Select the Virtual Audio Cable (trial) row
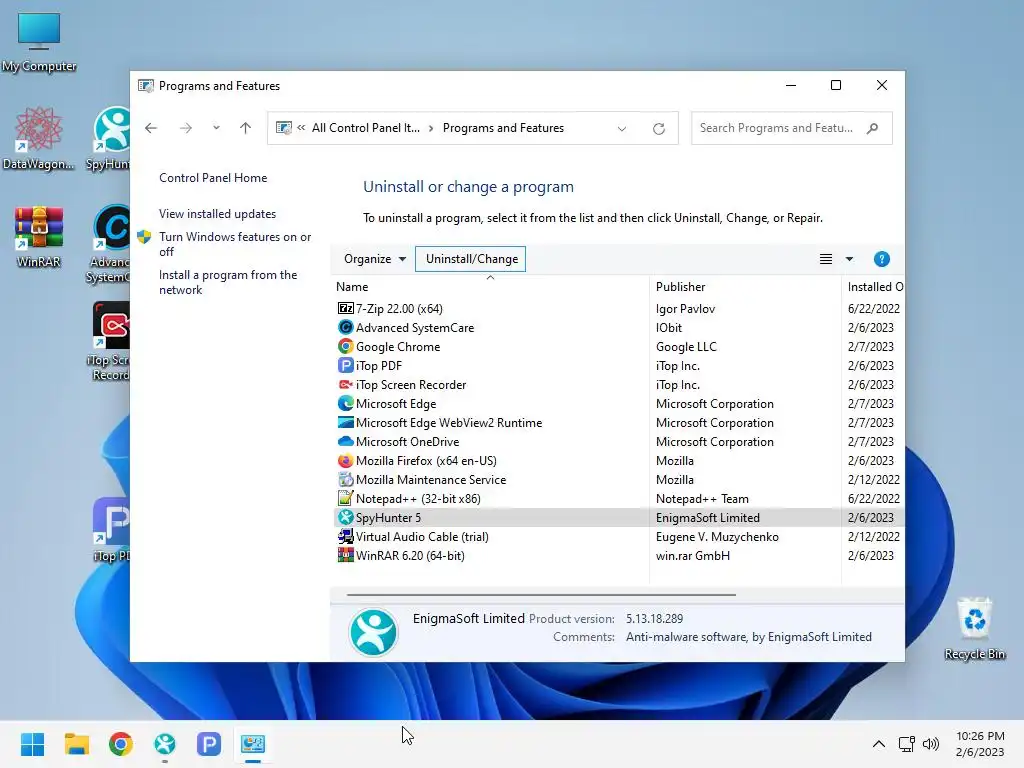This screenshot has height=768, width=1024. [x=618, y=536]
